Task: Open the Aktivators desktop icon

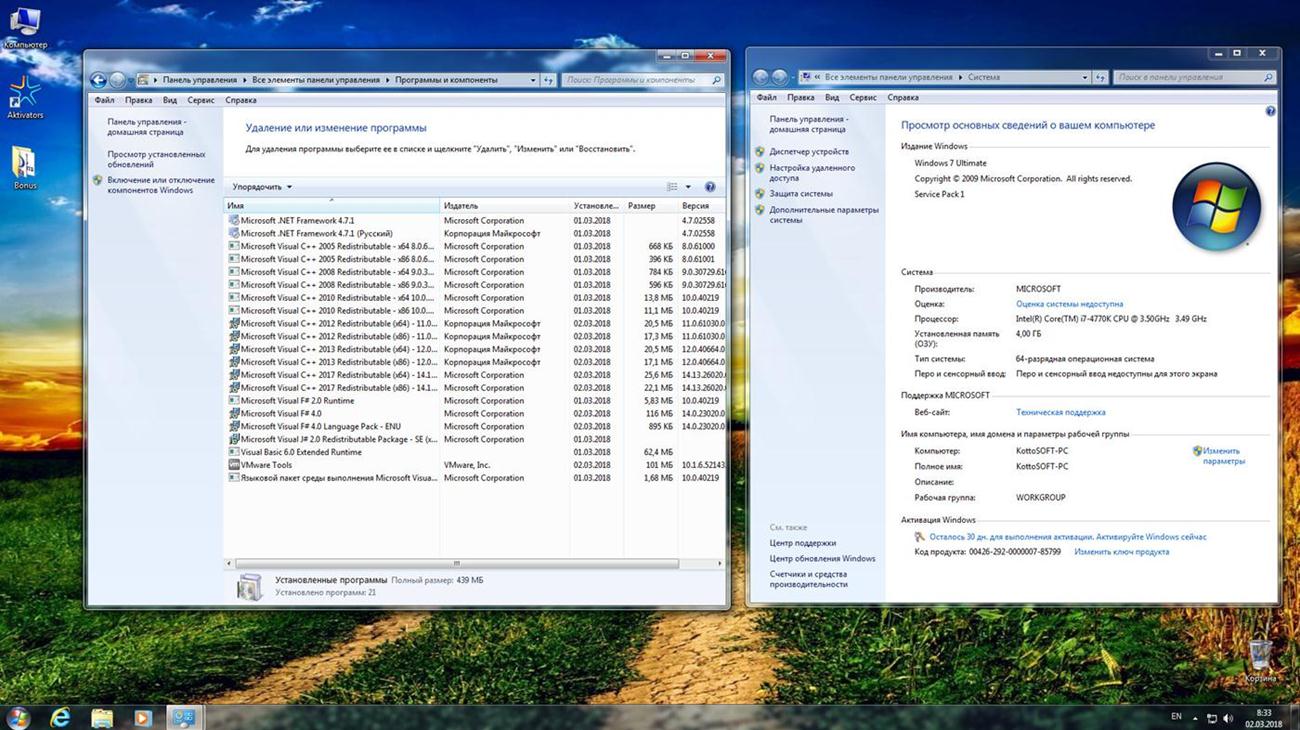Action: (24, 94)
